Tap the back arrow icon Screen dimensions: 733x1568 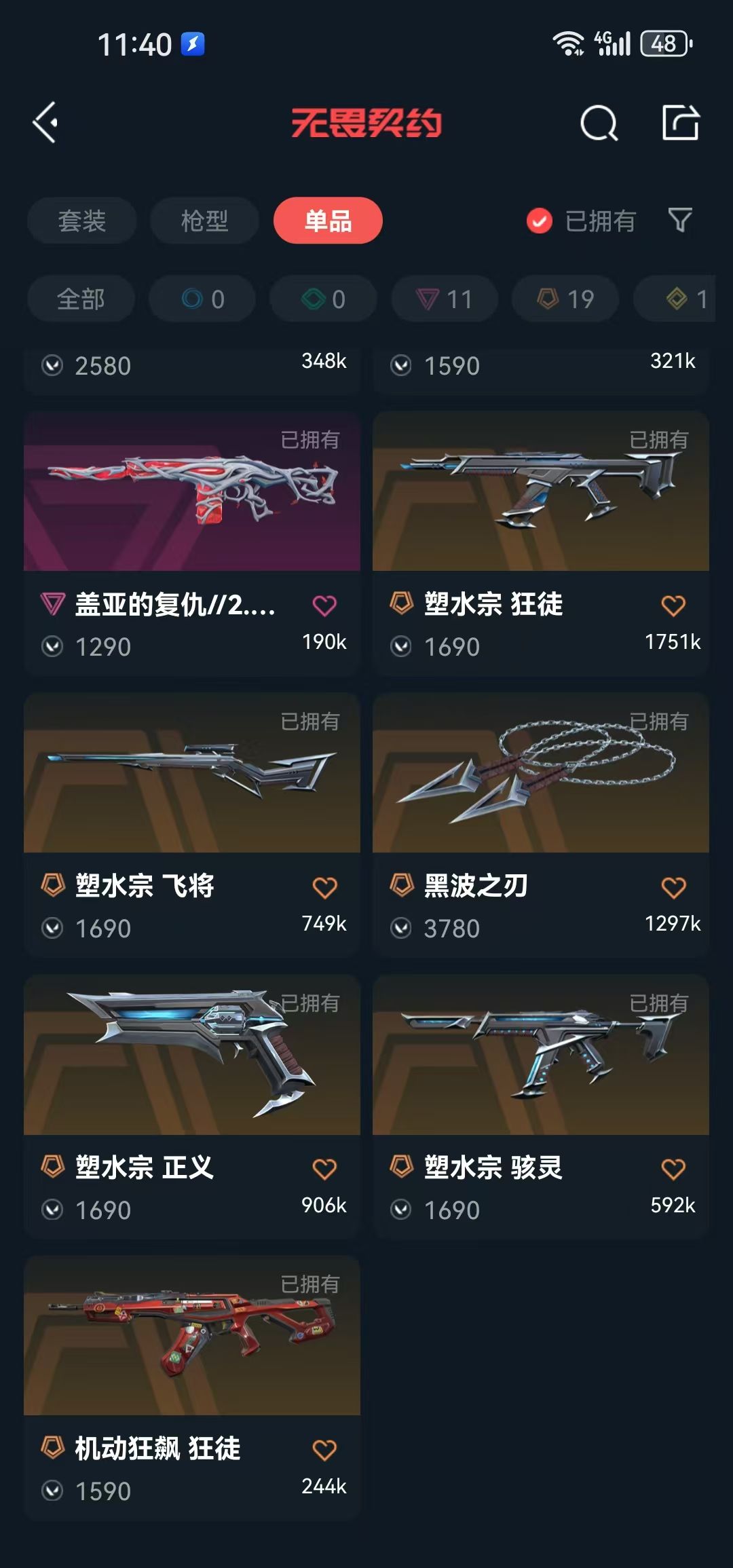(x=45, y=123)
